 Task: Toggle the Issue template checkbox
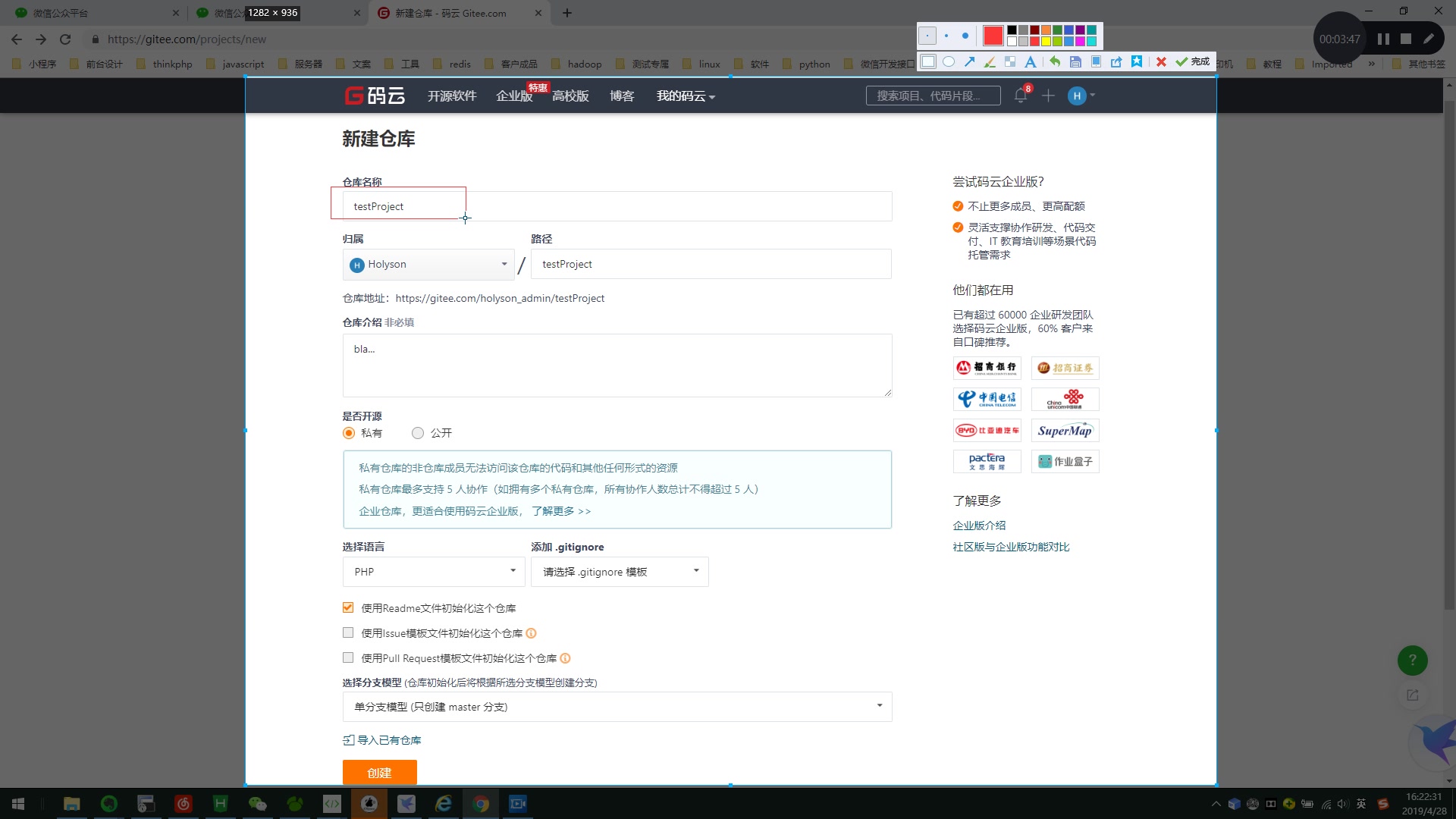(x=348, y=632)
